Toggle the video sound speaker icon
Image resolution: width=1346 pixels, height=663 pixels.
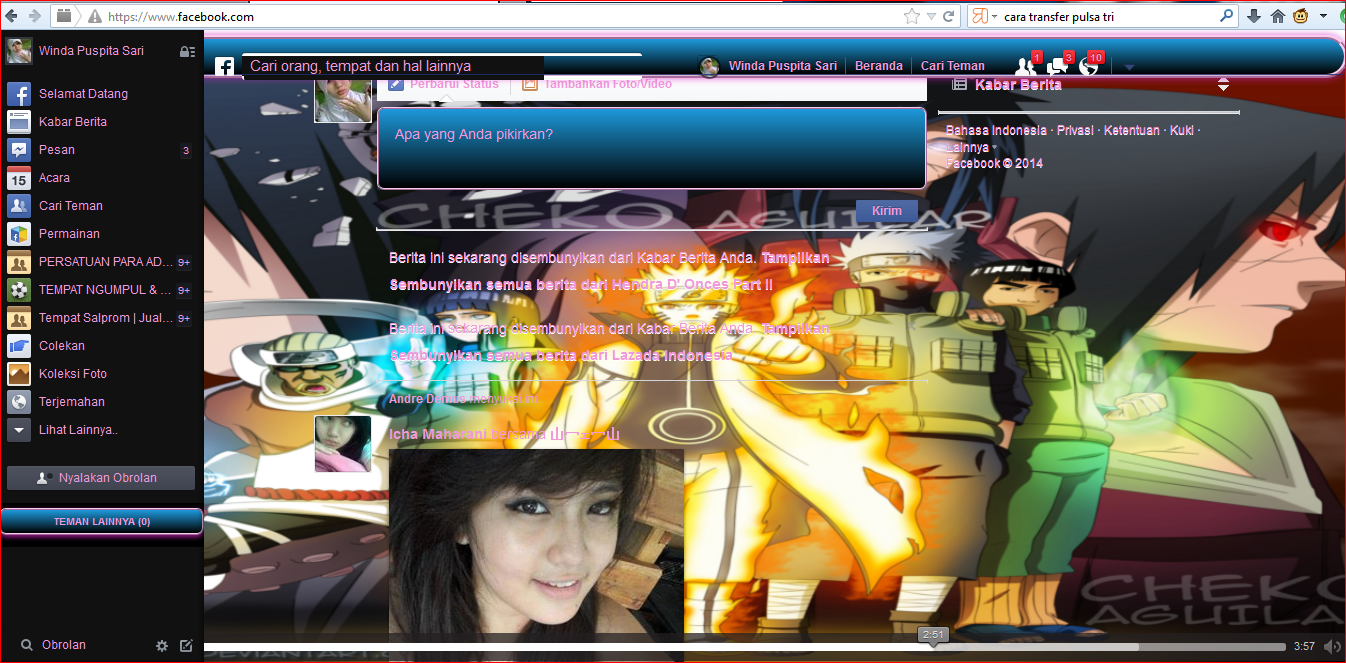(x=1331, y=647)
